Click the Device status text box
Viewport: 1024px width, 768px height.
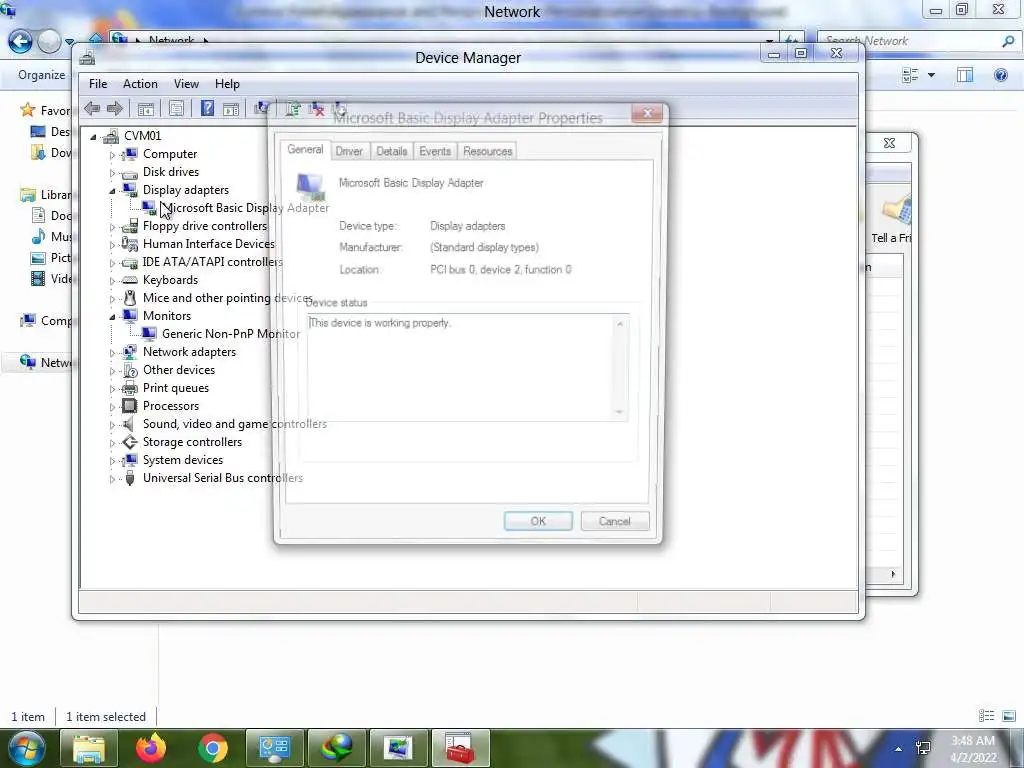point(461,367)
